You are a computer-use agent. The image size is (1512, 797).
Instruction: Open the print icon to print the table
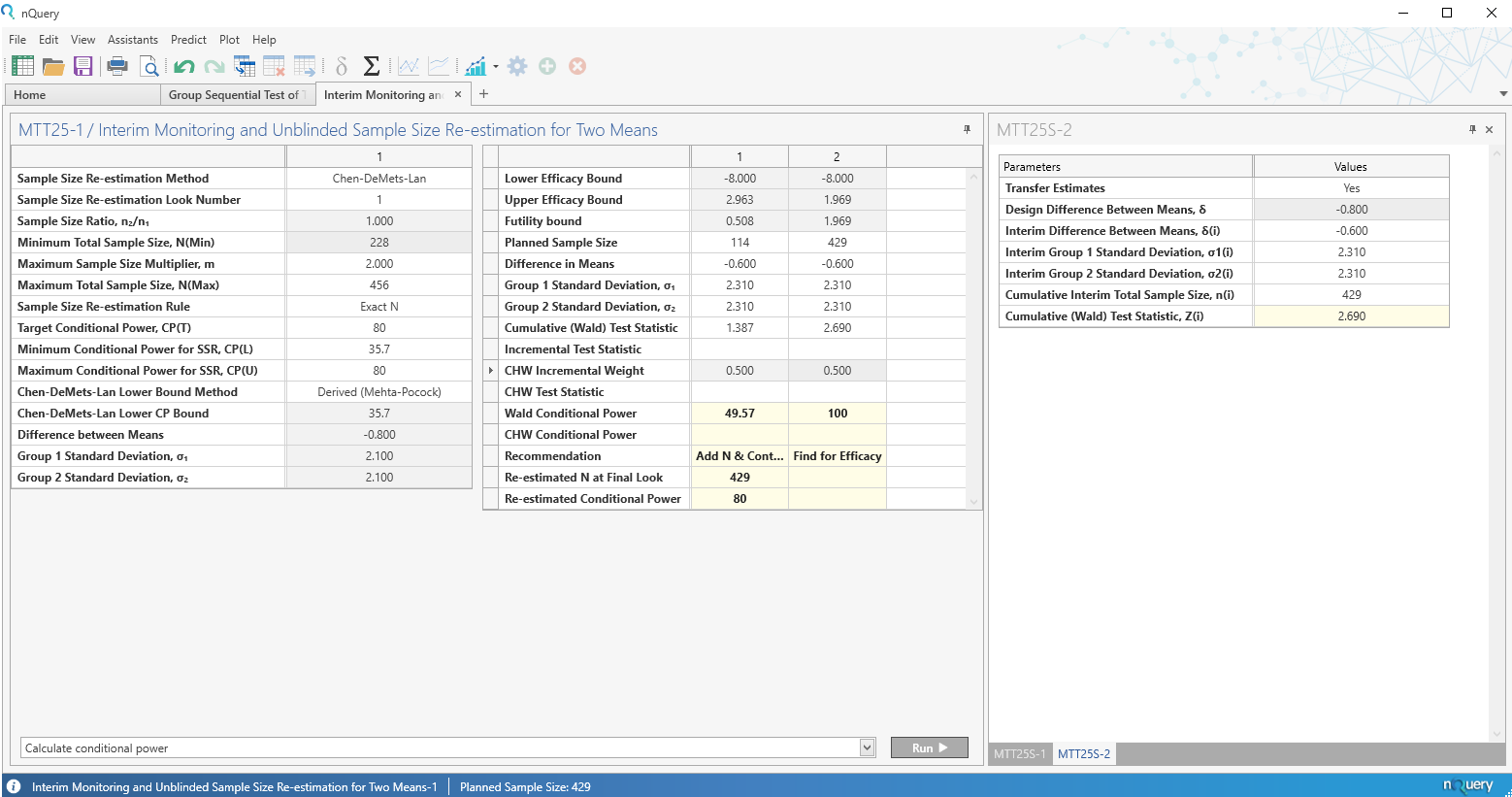pyautogui.click(x=116, y=66)
